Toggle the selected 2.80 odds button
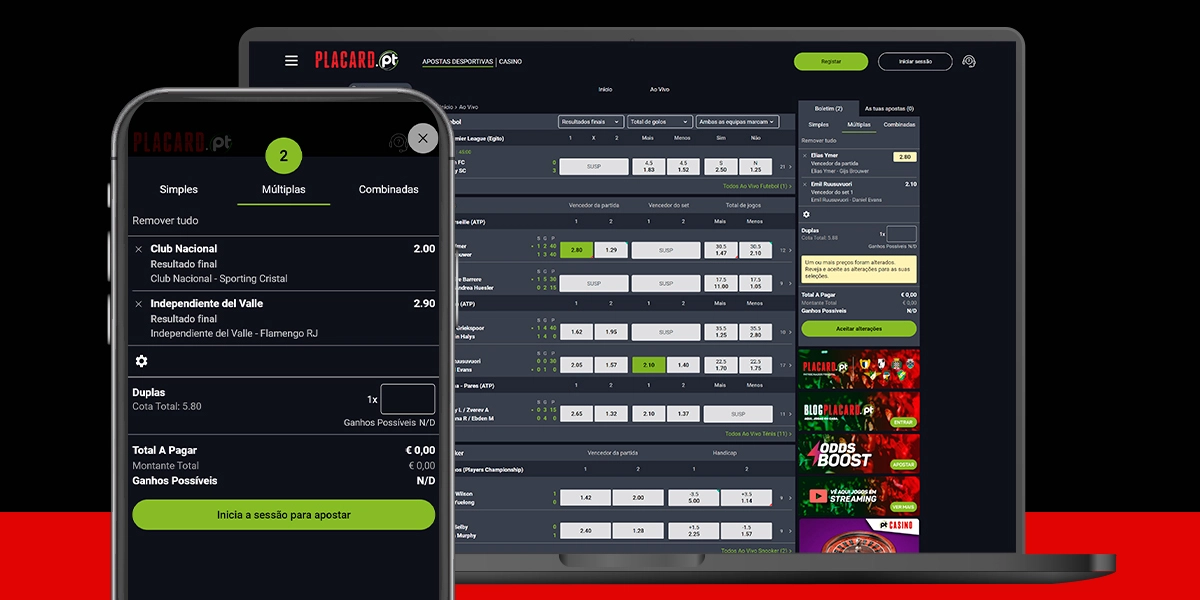This screenshot has height=600, width=1200. [576, 249]
